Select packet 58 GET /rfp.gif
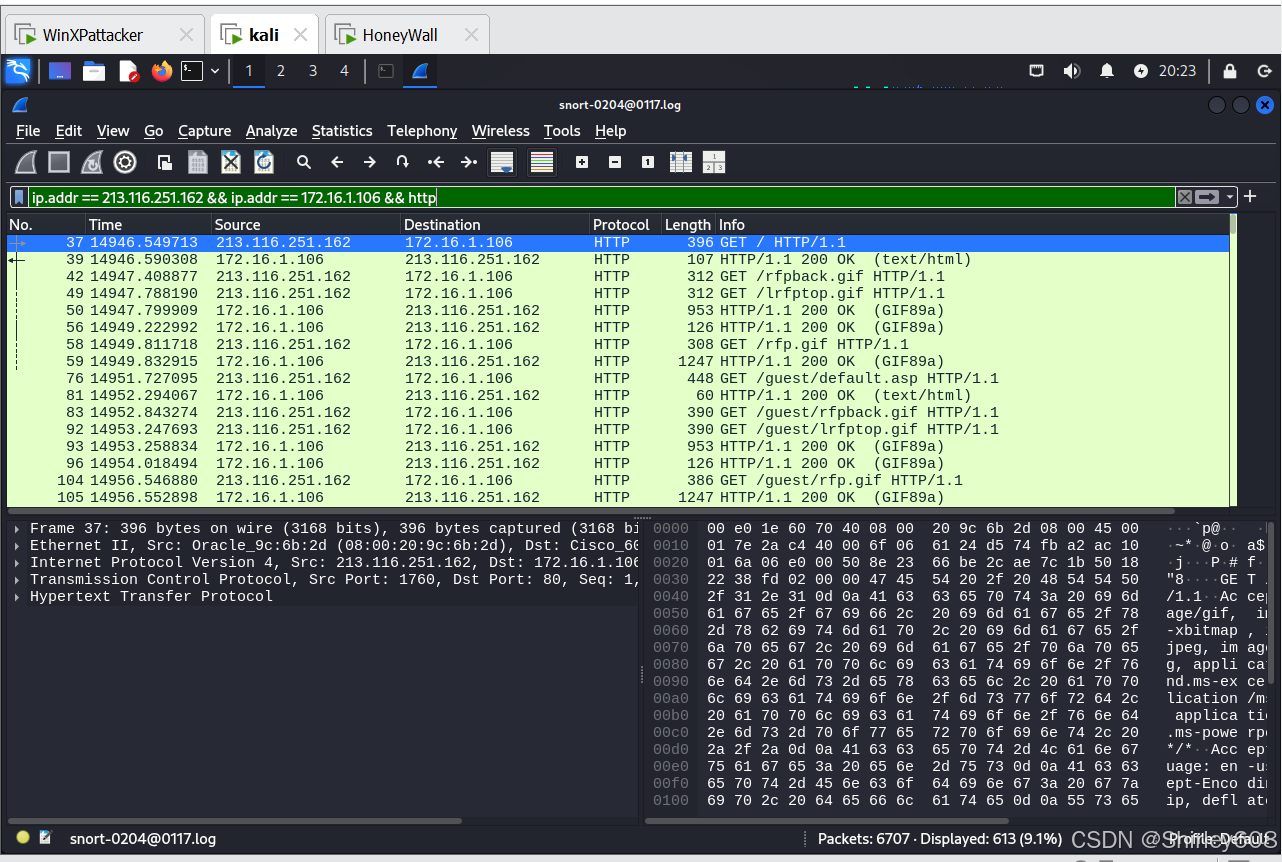1282x862 pixels. (x=618, y=344)
